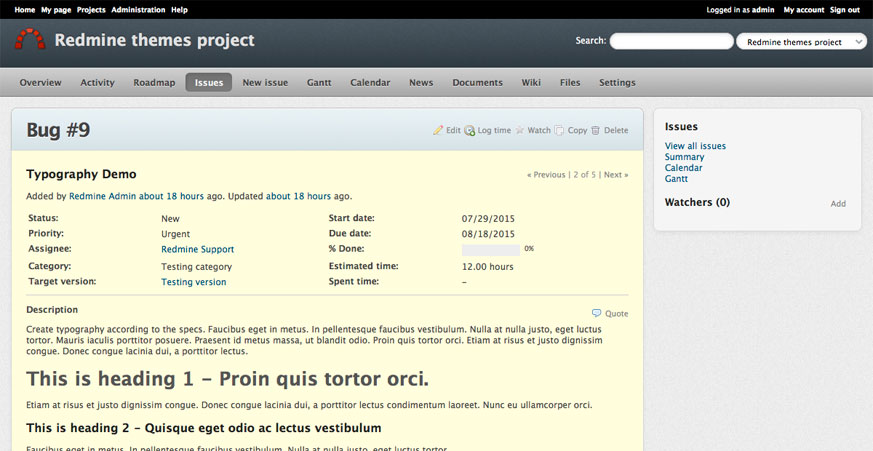The width and height of the screenshot is (873, 451).
Task: Switch to the News tab
Action: click(421, 82)
